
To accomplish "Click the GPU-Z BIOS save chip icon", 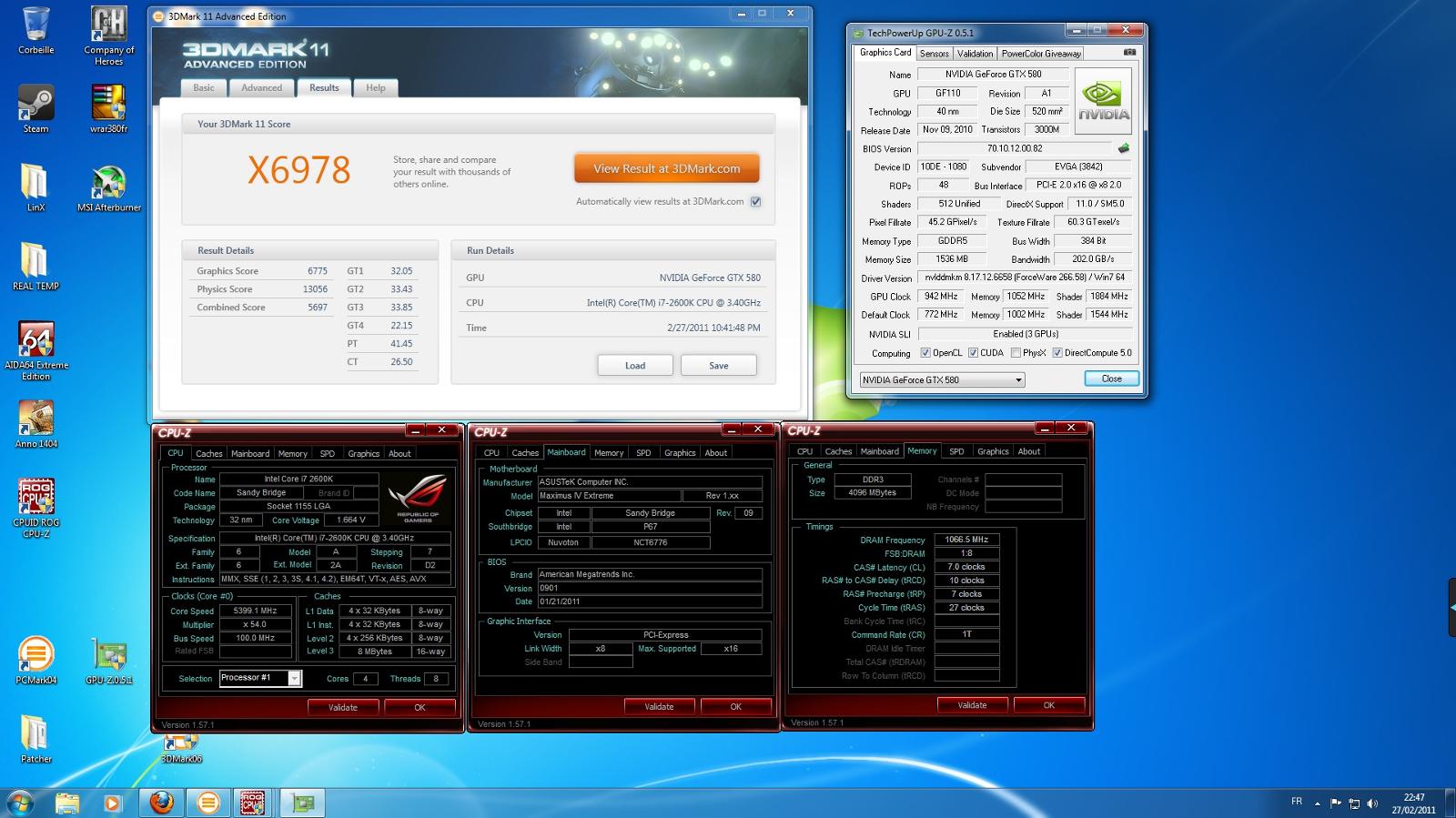I will pos(1124,148).
